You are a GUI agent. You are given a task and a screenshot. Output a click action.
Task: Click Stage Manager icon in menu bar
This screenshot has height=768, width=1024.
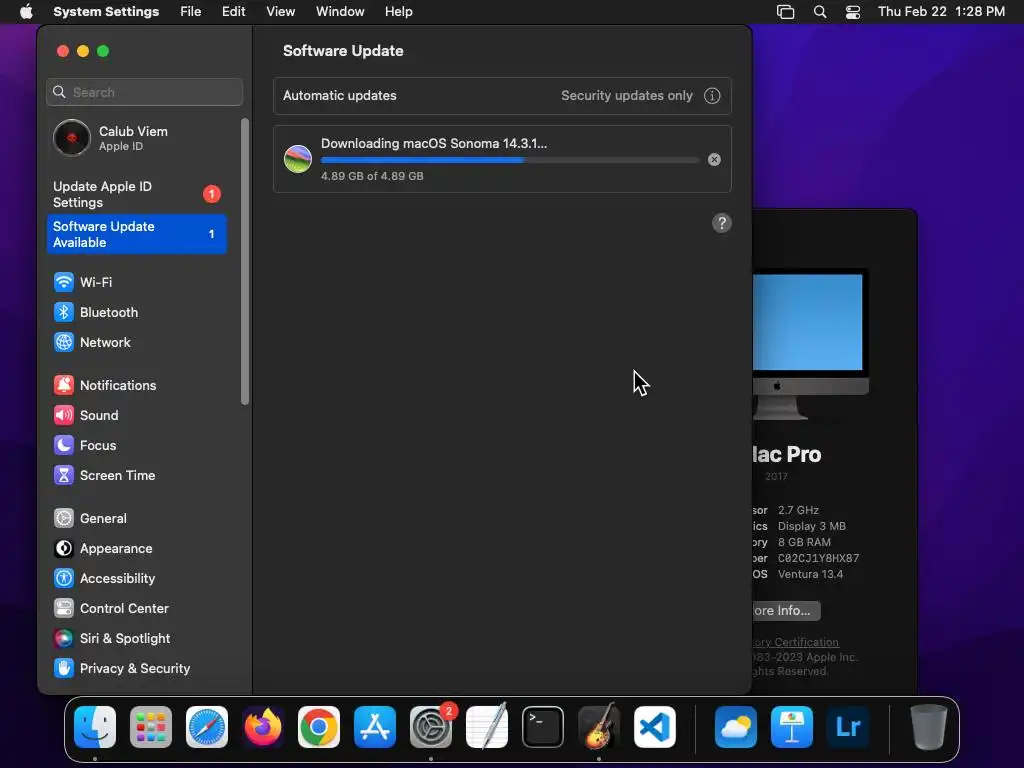pyautogui.click(x=786, y=12)
